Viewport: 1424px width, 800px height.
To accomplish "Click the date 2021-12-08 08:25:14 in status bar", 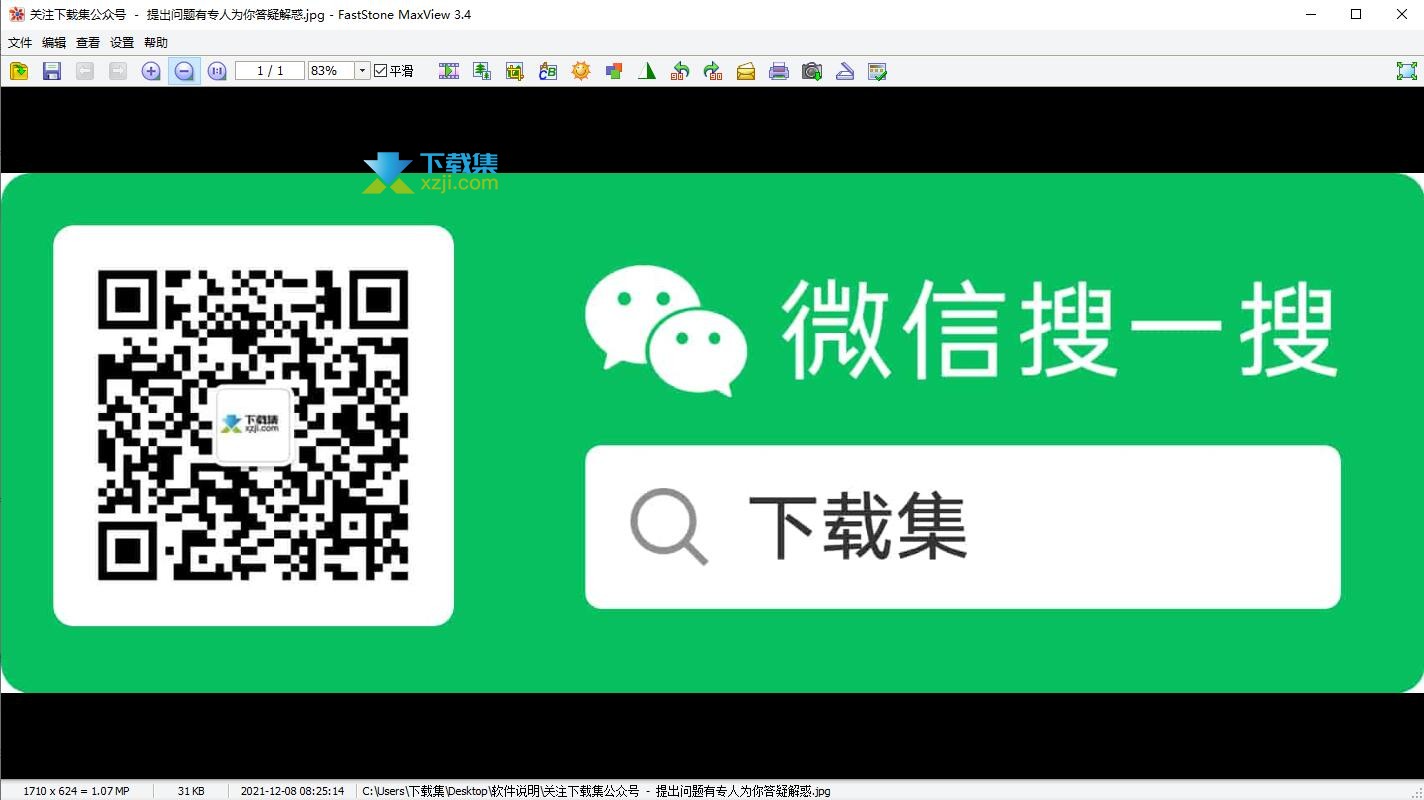I will (x=292, y=791).
